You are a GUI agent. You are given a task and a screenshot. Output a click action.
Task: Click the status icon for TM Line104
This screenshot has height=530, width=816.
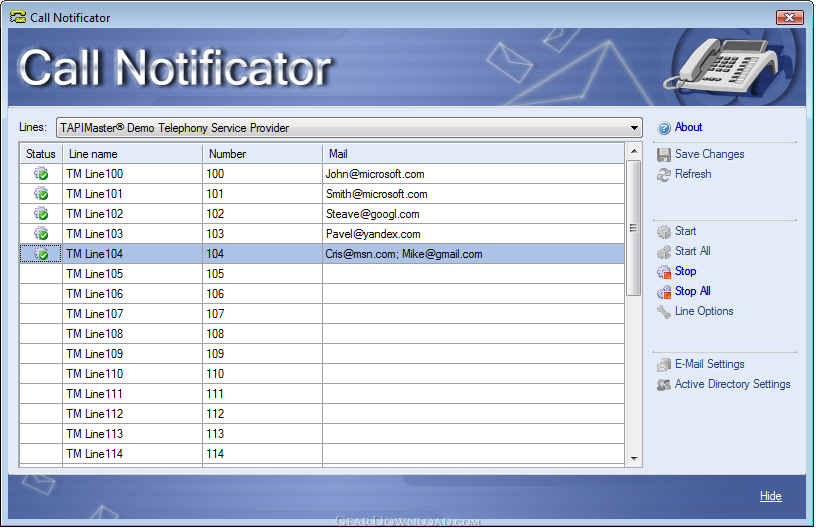click(41, 254)
